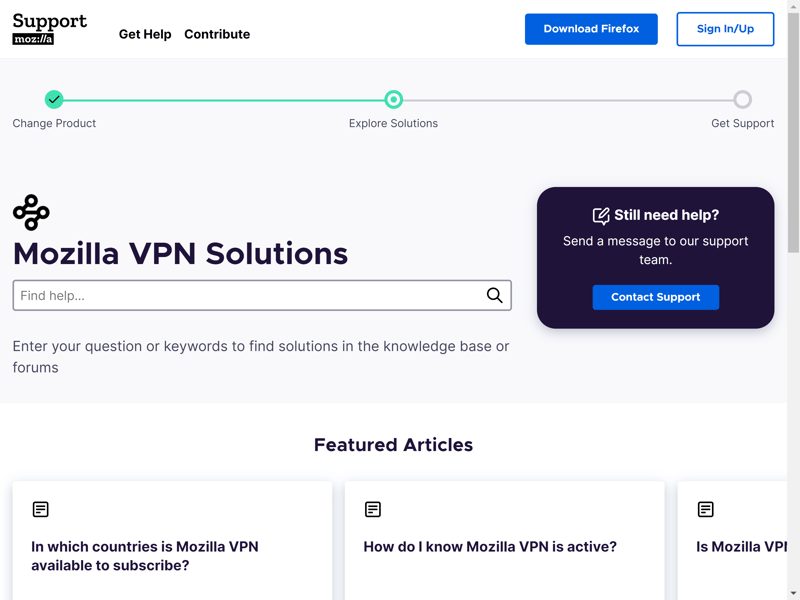Click the Mozilla VPN Solutions heading
Viewport: 800px width, 600px height.
(x=180, y=254)
